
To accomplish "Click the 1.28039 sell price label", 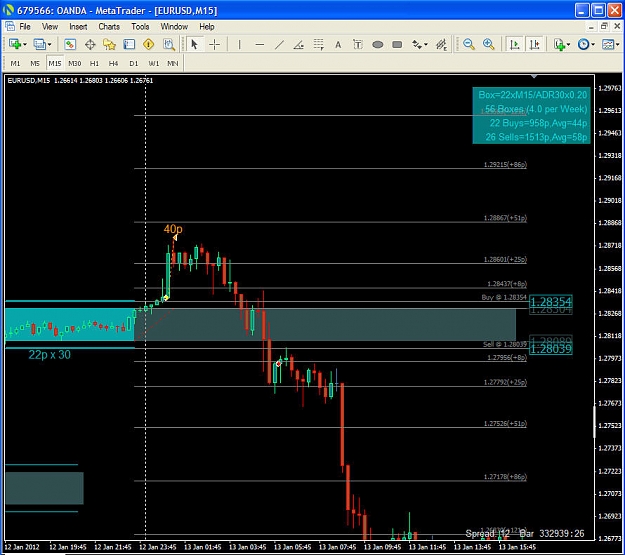I will click(550, 349).
